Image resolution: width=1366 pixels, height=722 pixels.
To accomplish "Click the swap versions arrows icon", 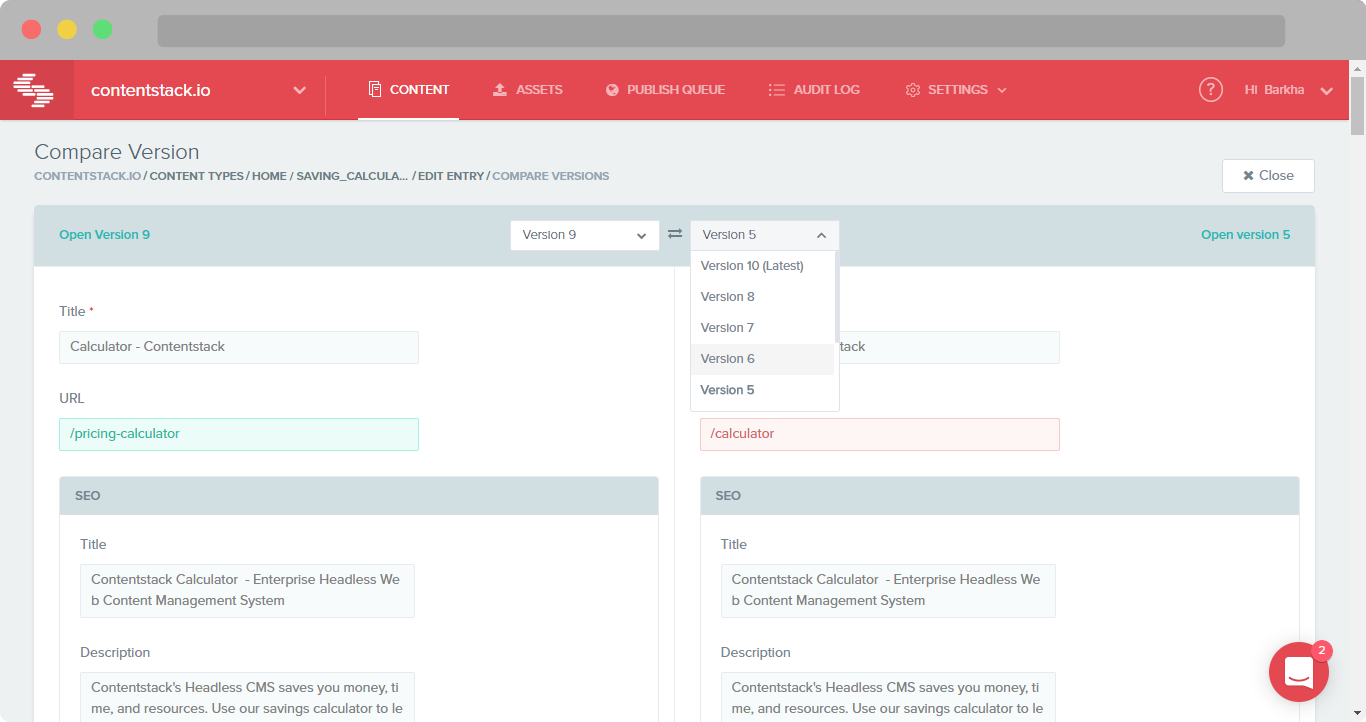I will pos(675,234).
